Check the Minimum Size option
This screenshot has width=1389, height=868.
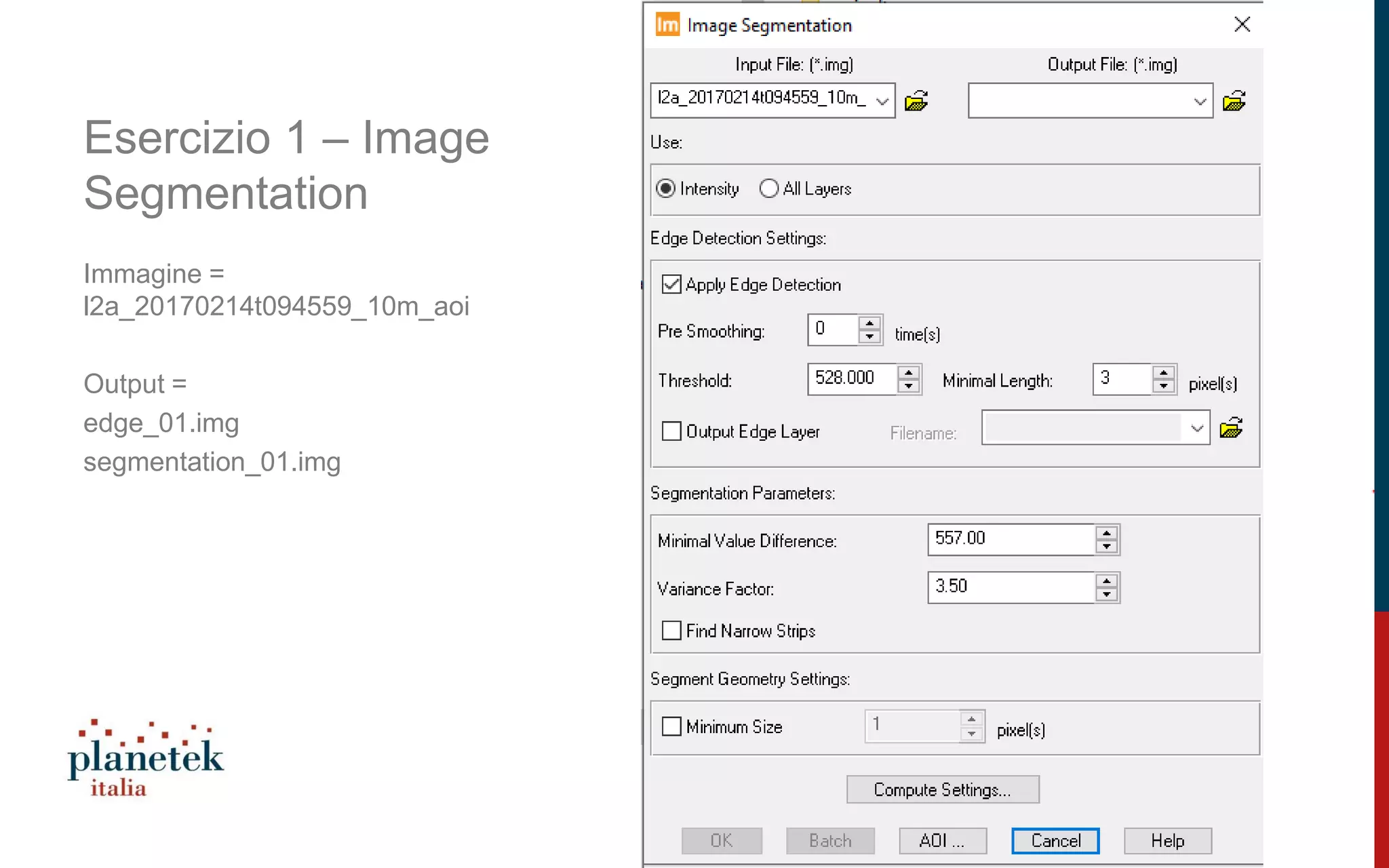click(x=671, y=726)
